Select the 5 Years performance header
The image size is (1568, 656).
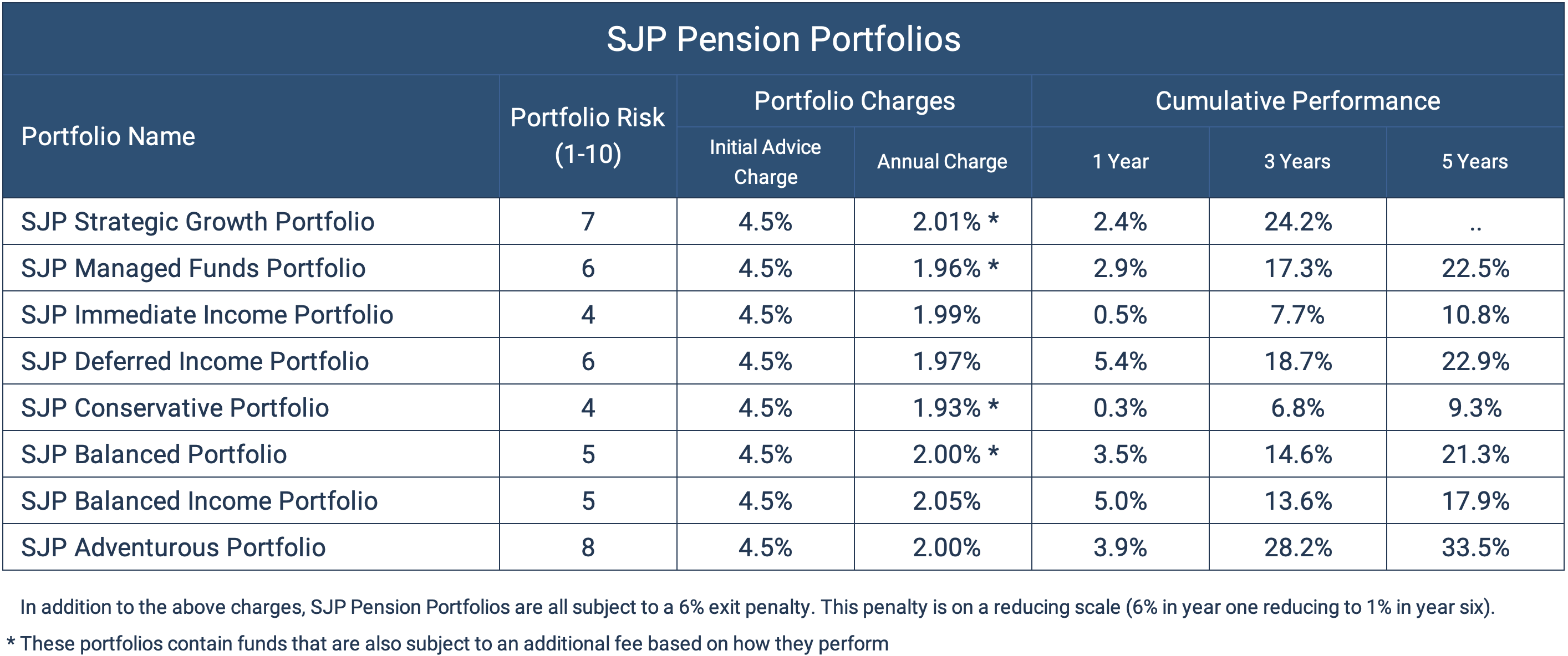[x=1475, y=162]
